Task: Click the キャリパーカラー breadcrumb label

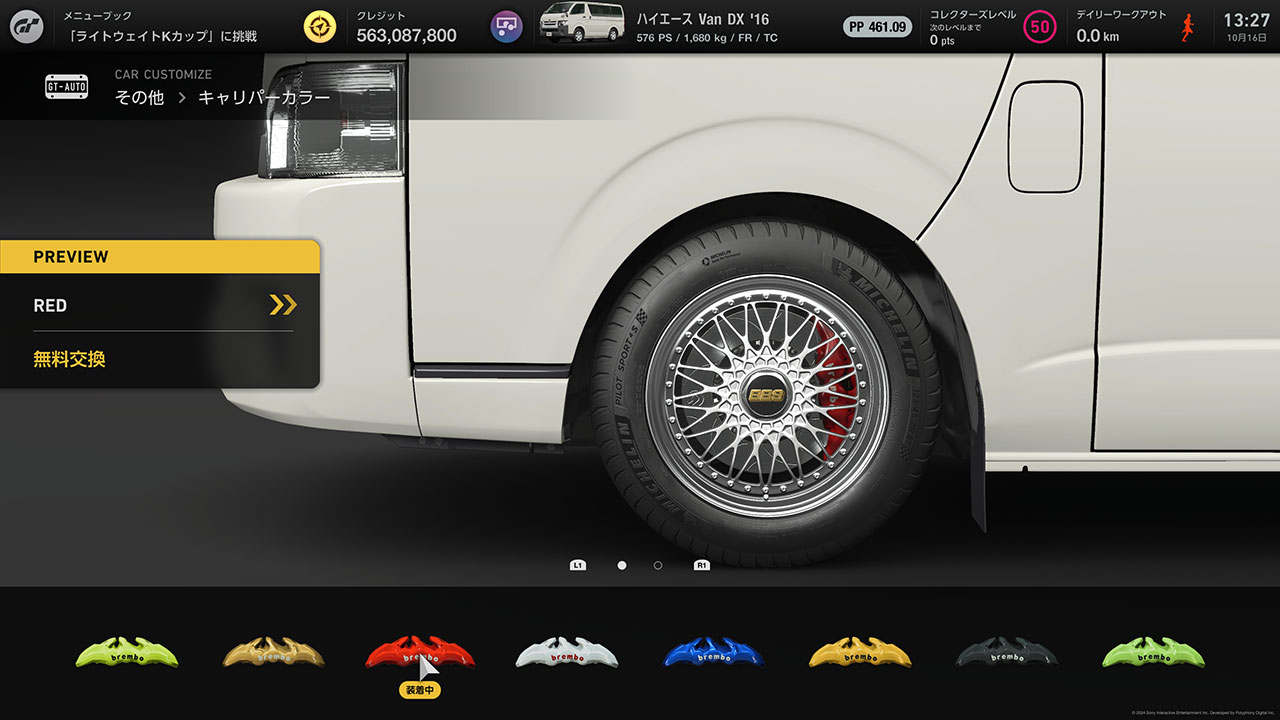Action: [264, 98]
